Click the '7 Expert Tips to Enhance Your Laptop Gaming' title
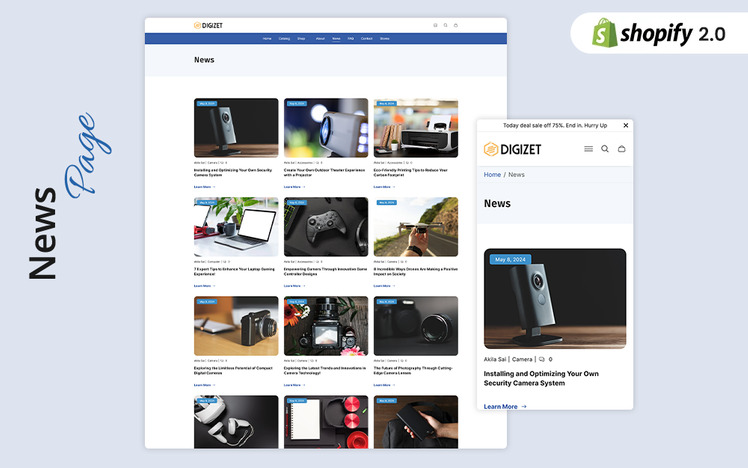 234,271
